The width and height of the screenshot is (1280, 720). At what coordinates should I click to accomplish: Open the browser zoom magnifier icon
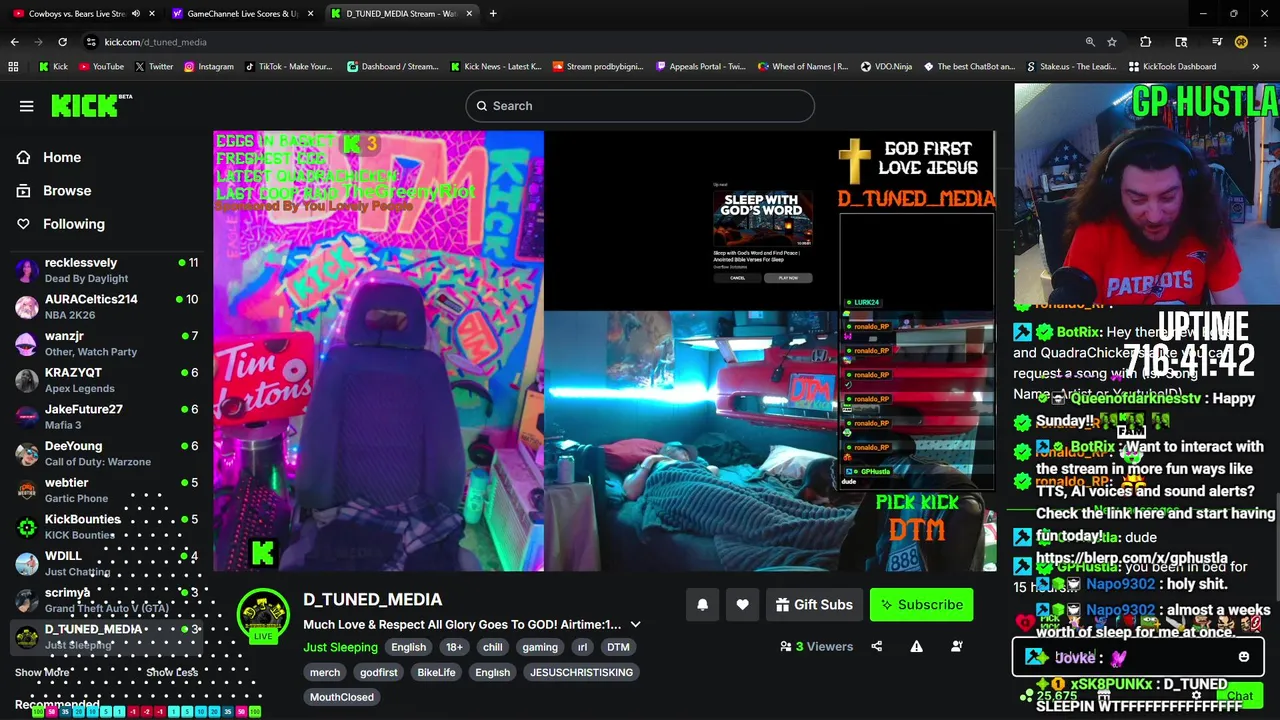pos(1090,42)
